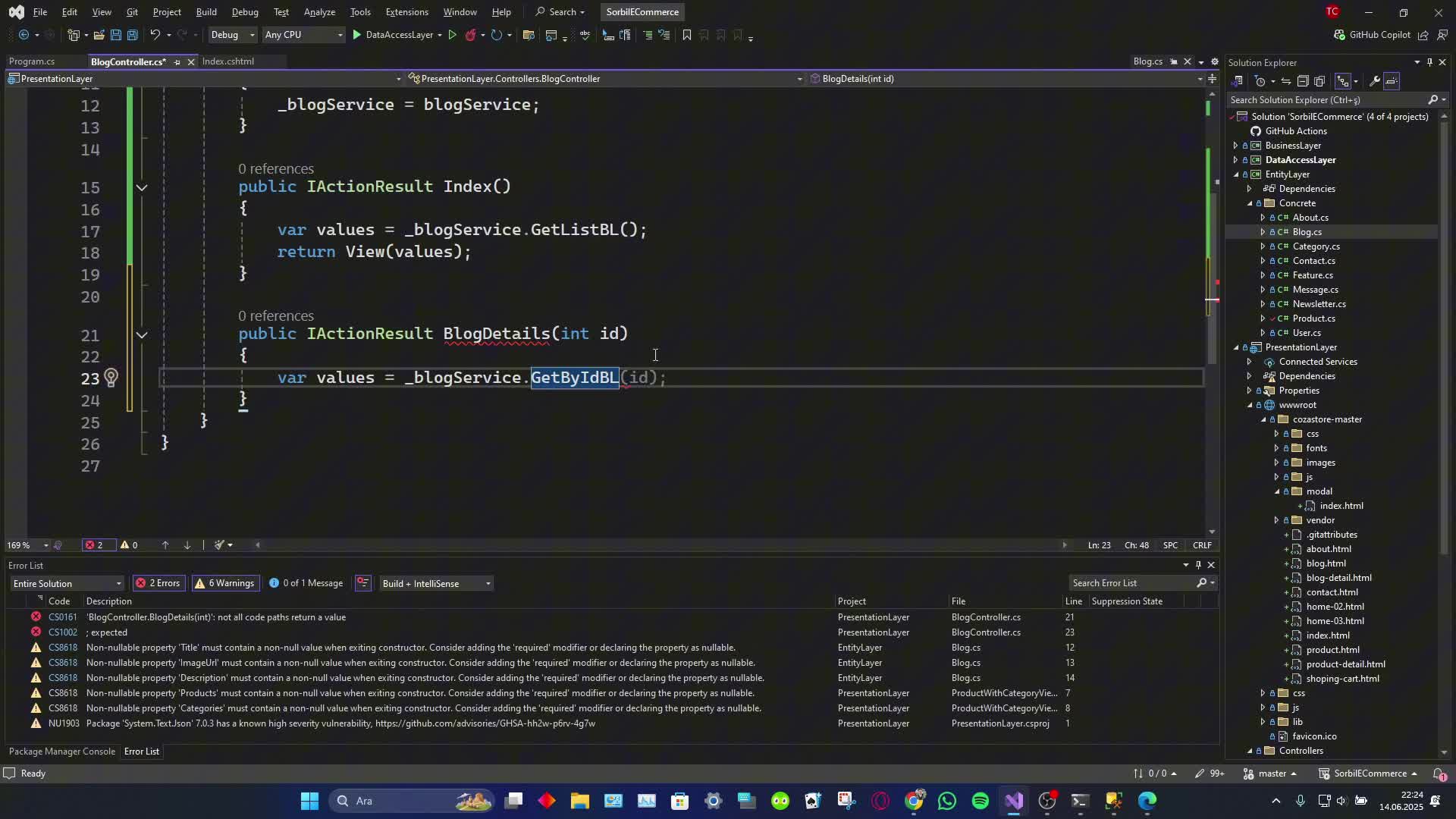
Task: Toggle auto-hide pin on Solution Explorer panel
Action: pos(1429,62)
